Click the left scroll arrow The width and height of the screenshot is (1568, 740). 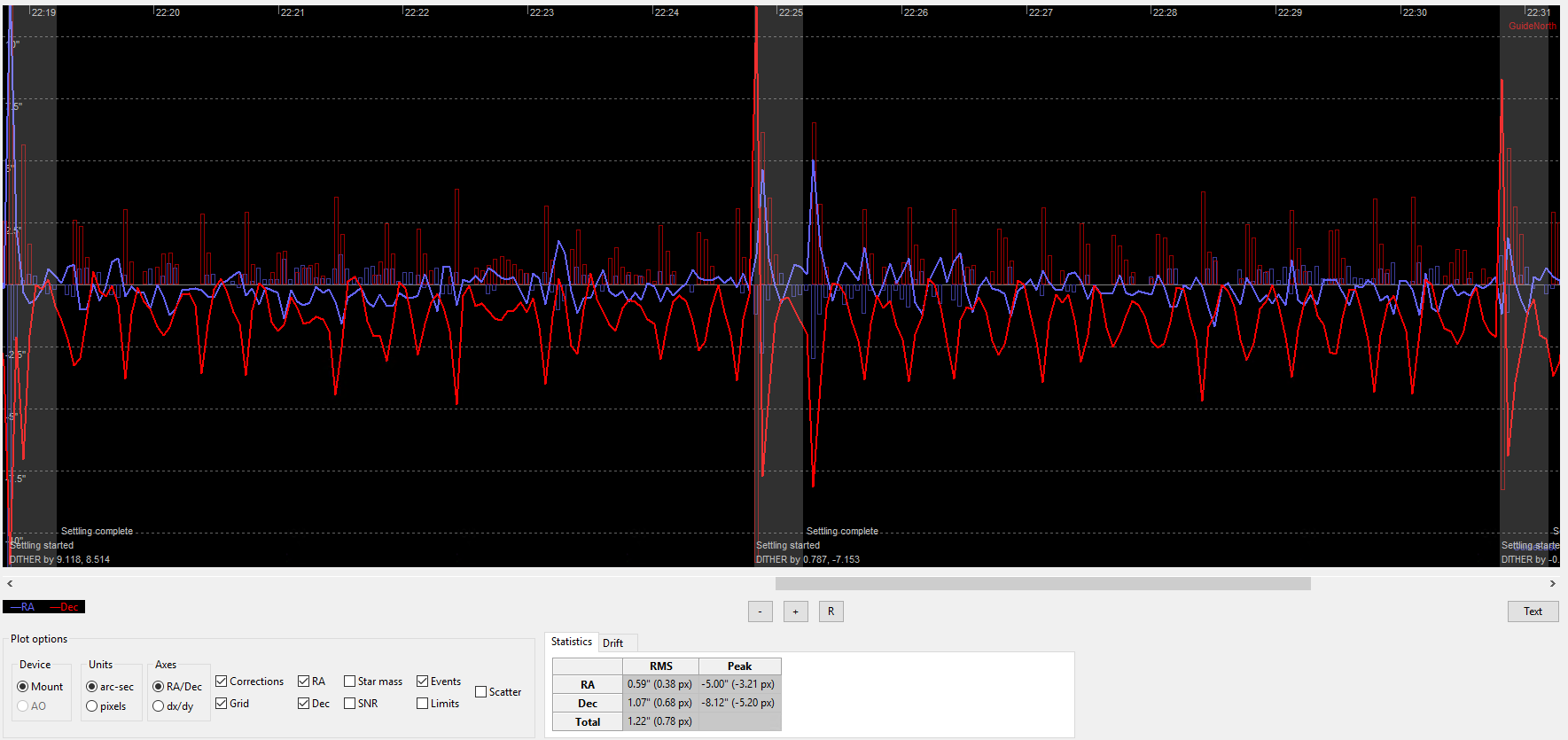point(10,584)
